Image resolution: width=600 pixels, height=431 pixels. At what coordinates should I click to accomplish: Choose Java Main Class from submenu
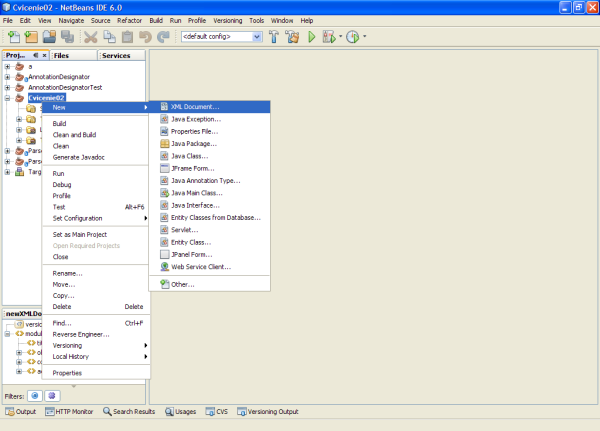pyautogui.click(x=209, y=193)
